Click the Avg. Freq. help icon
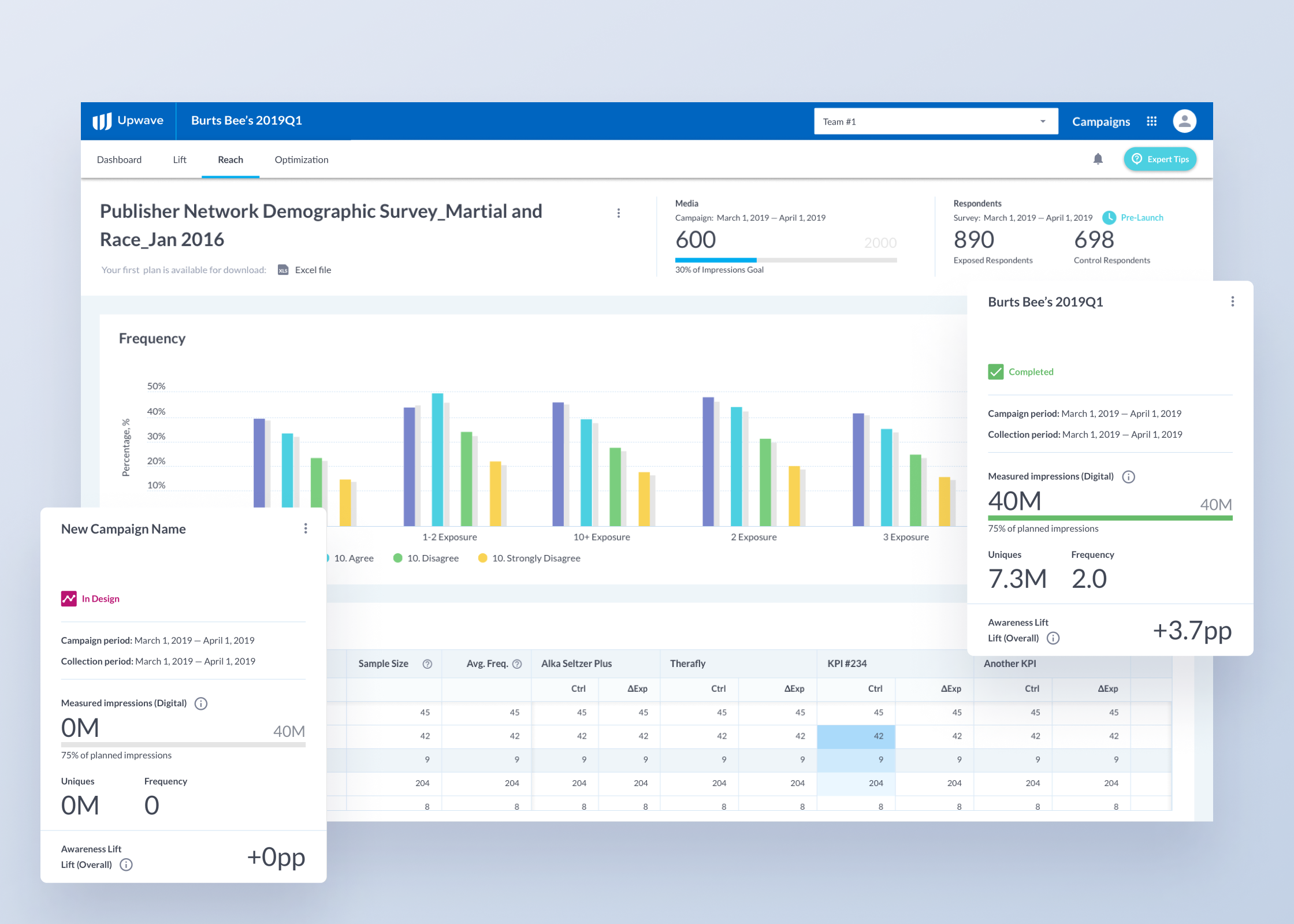The width and height of the screenshot is (1294, 924). [x=517, y=664]
